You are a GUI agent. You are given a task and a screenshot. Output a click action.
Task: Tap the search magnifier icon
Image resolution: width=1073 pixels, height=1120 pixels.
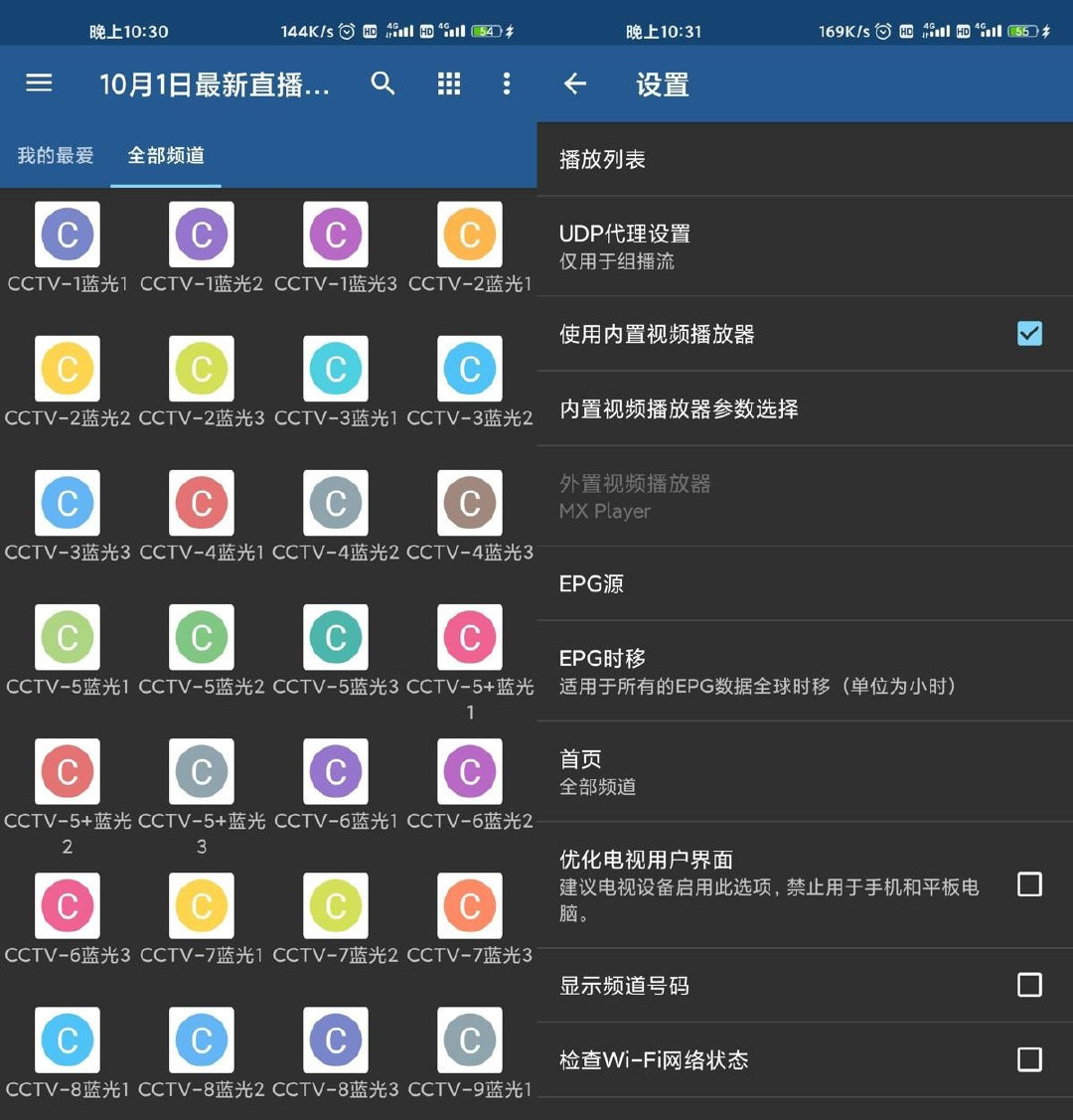point(383,83)
